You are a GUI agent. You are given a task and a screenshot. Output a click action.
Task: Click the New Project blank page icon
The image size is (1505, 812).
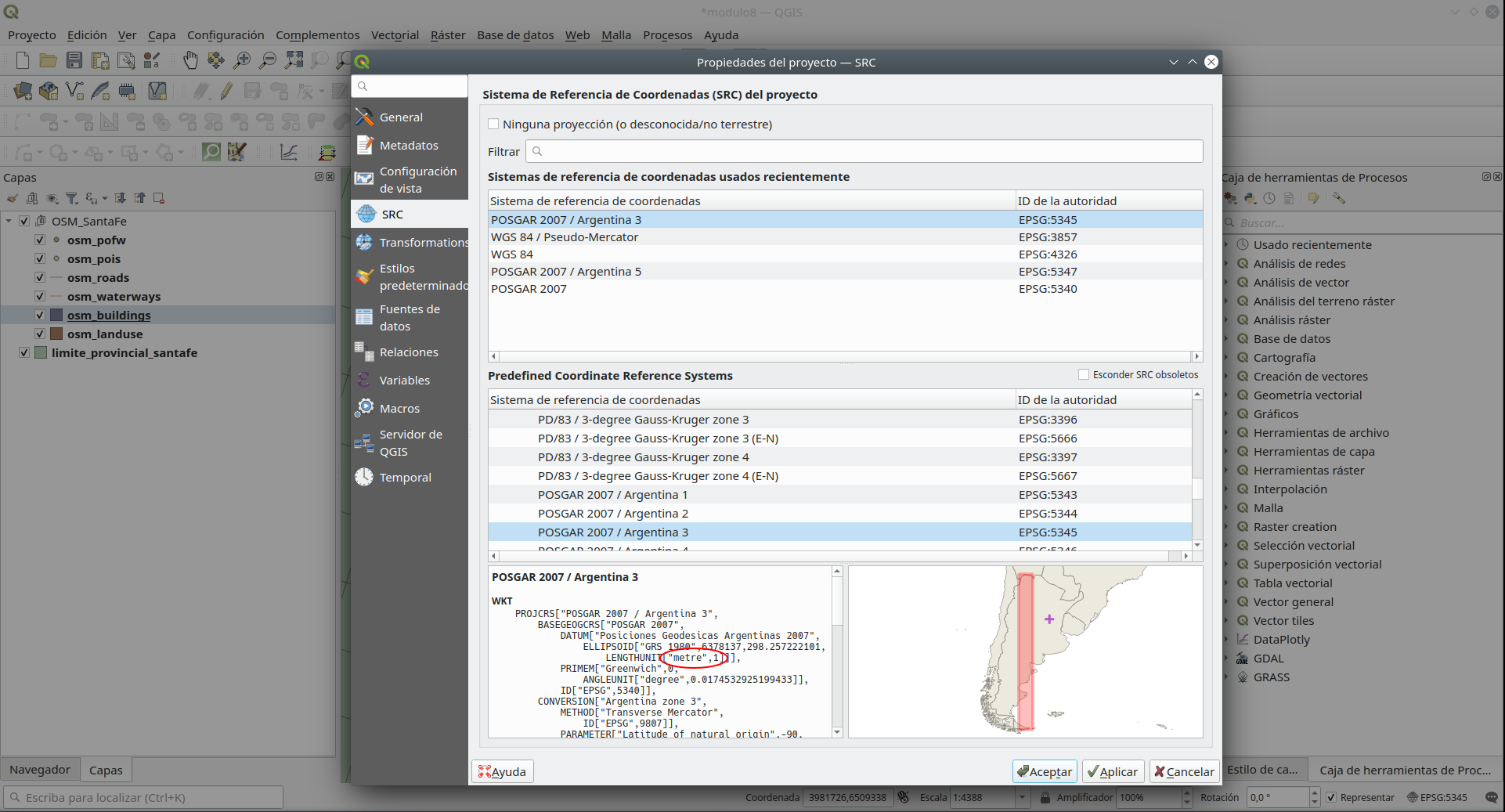click(x=22, y=60)
